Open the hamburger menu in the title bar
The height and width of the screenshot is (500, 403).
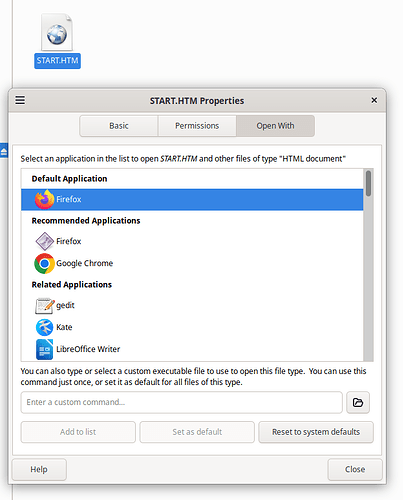tap(20, 100)
